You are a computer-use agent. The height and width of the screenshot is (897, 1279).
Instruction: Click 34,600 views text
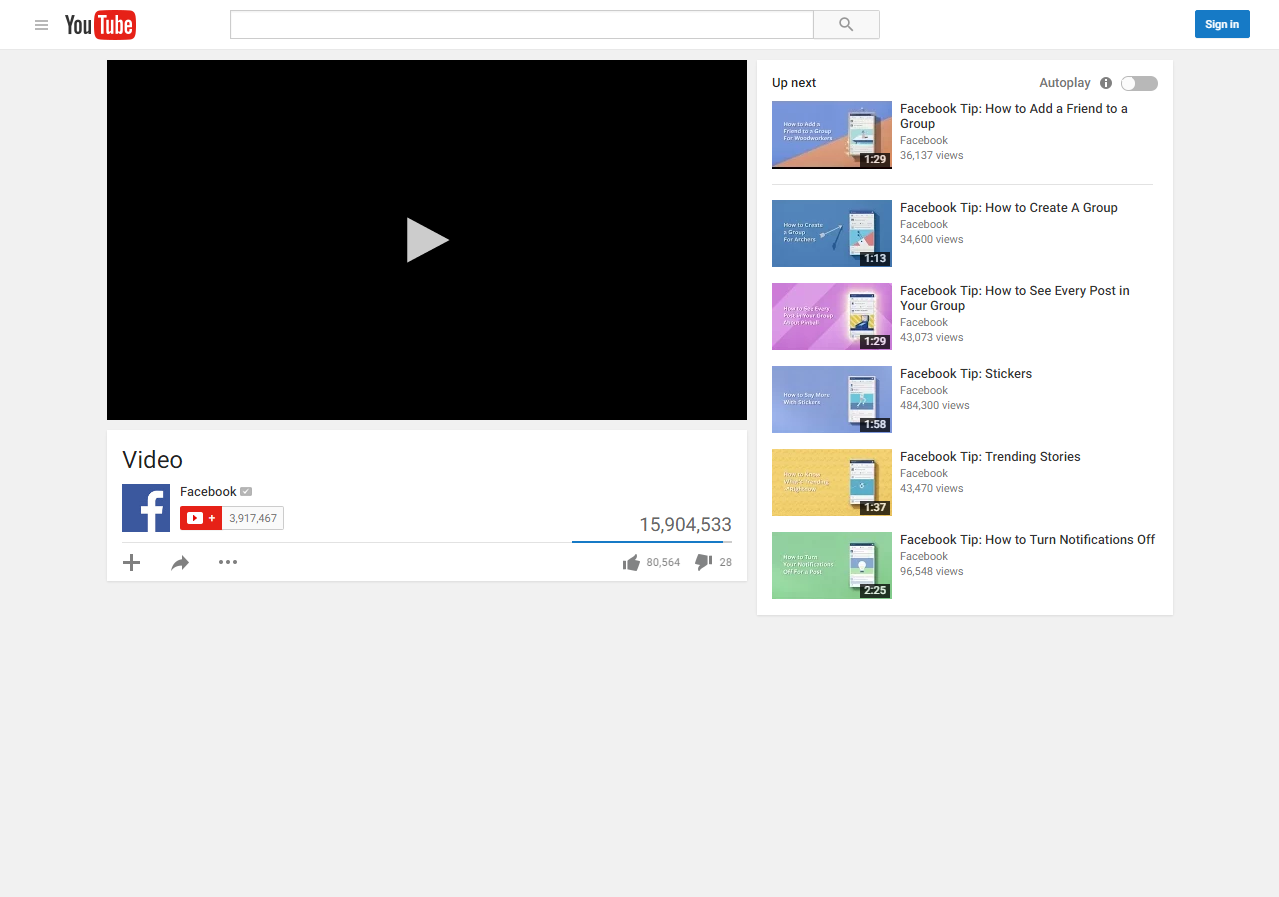(932, 240)
